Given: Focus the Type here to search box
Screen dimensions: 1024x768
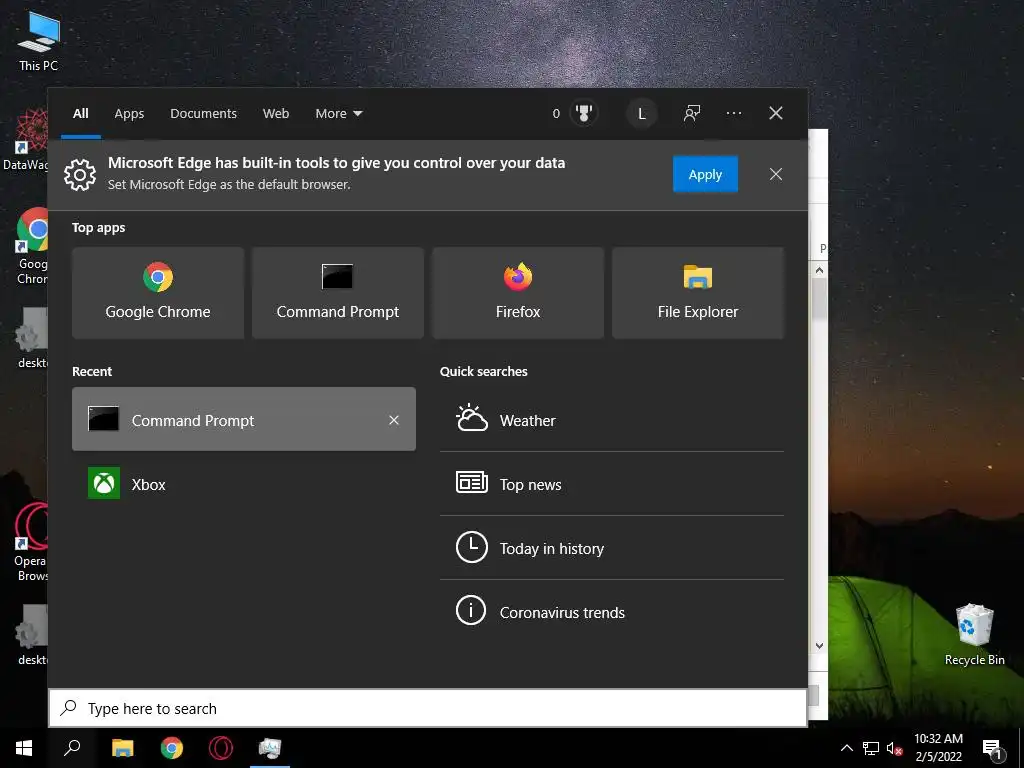Looking at the screenshot, I should [428, 708].
